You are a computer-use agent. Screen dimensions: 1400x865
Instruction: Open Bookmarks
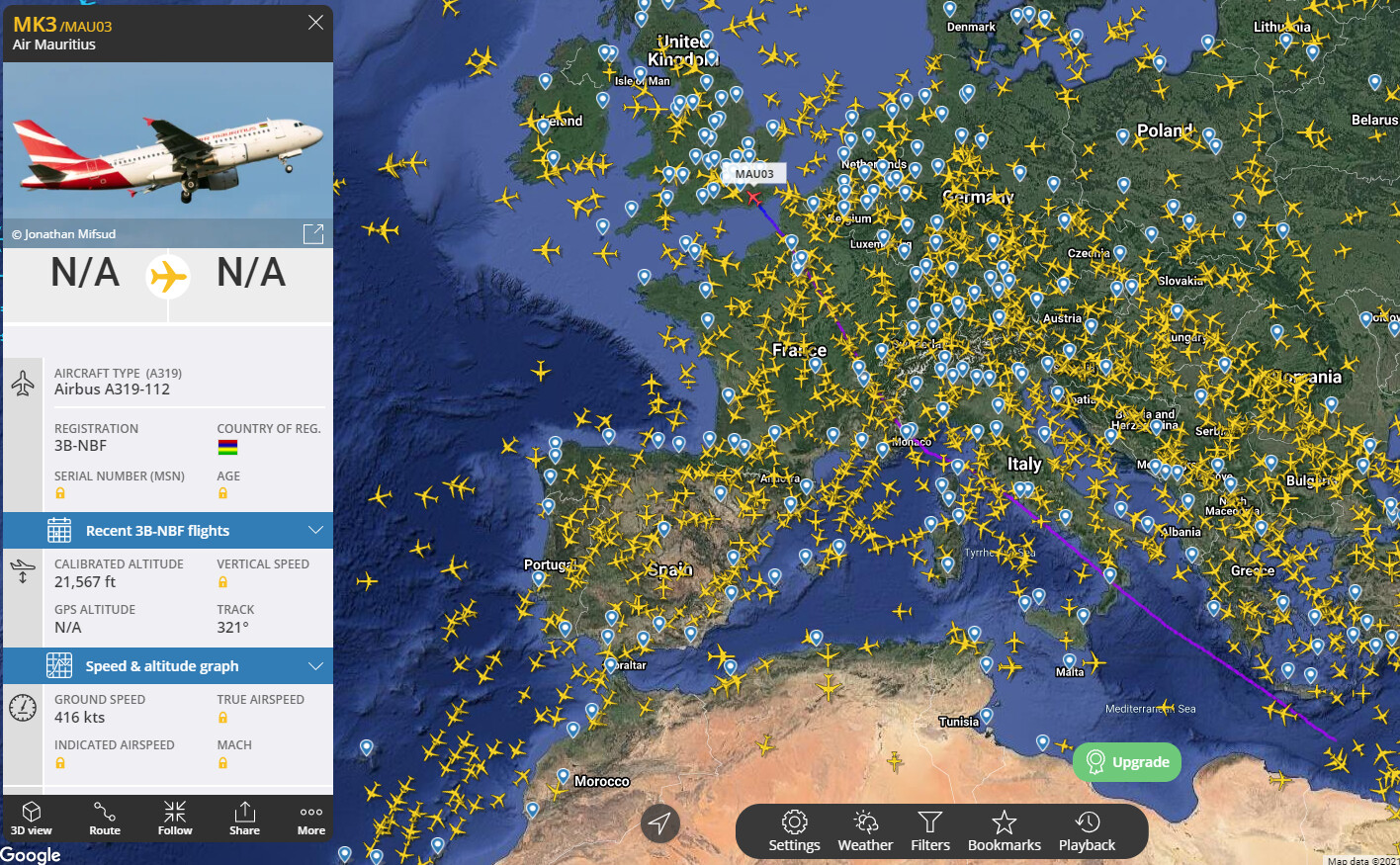[x=1005, y=831]
